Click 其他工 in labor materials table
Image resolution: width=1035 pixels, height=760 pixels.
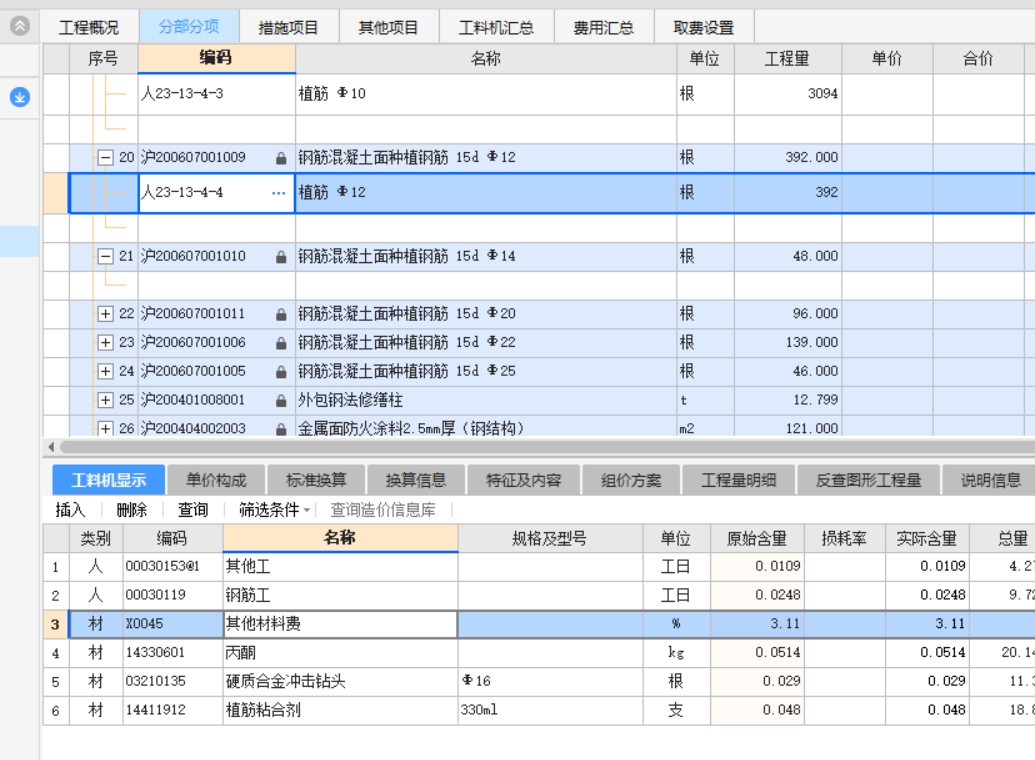pyautogui.click(x=340, y=567)
